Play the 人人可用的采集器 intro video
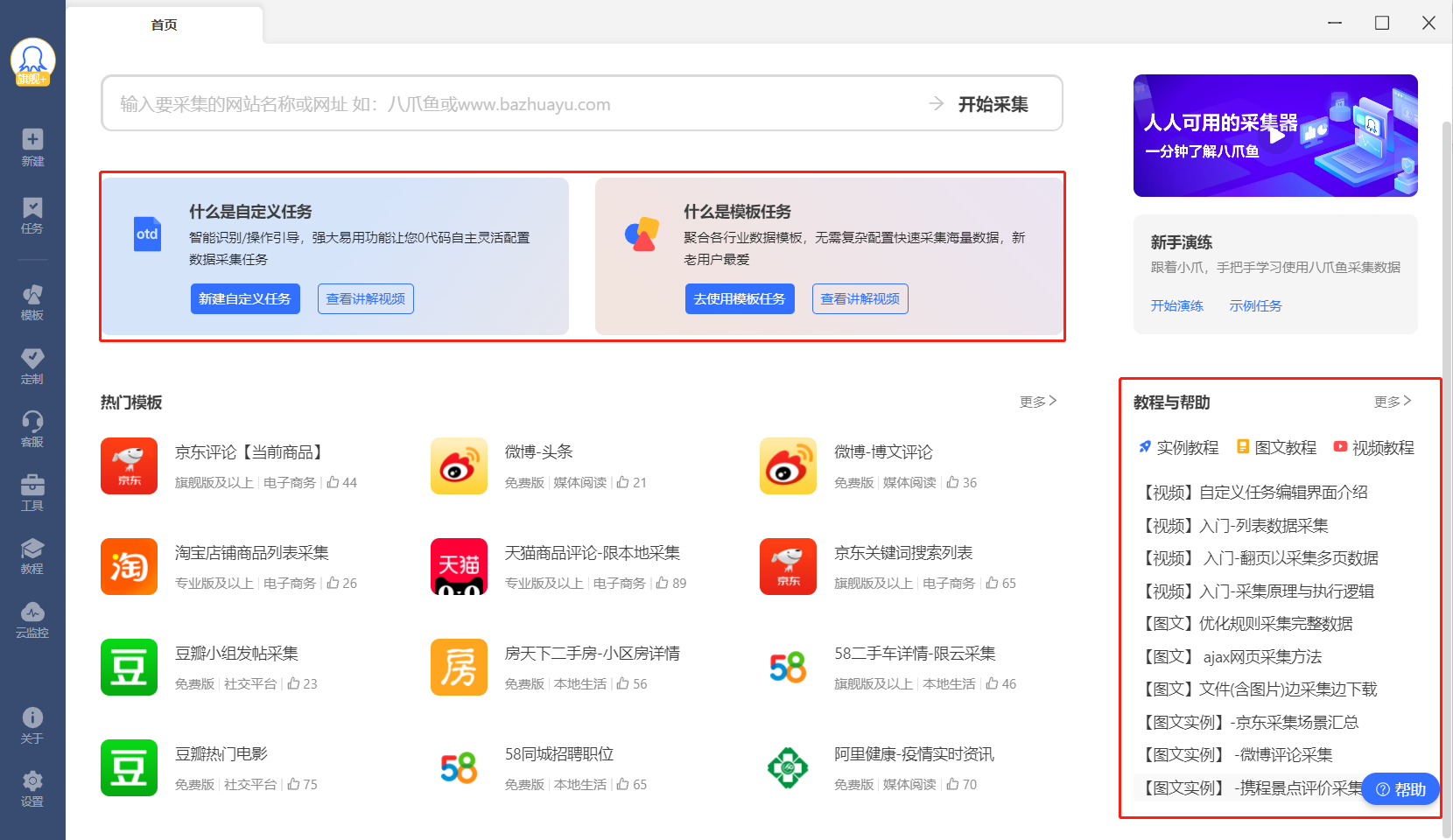Screen dimensions: 1453x840 tap(1276, 136)
